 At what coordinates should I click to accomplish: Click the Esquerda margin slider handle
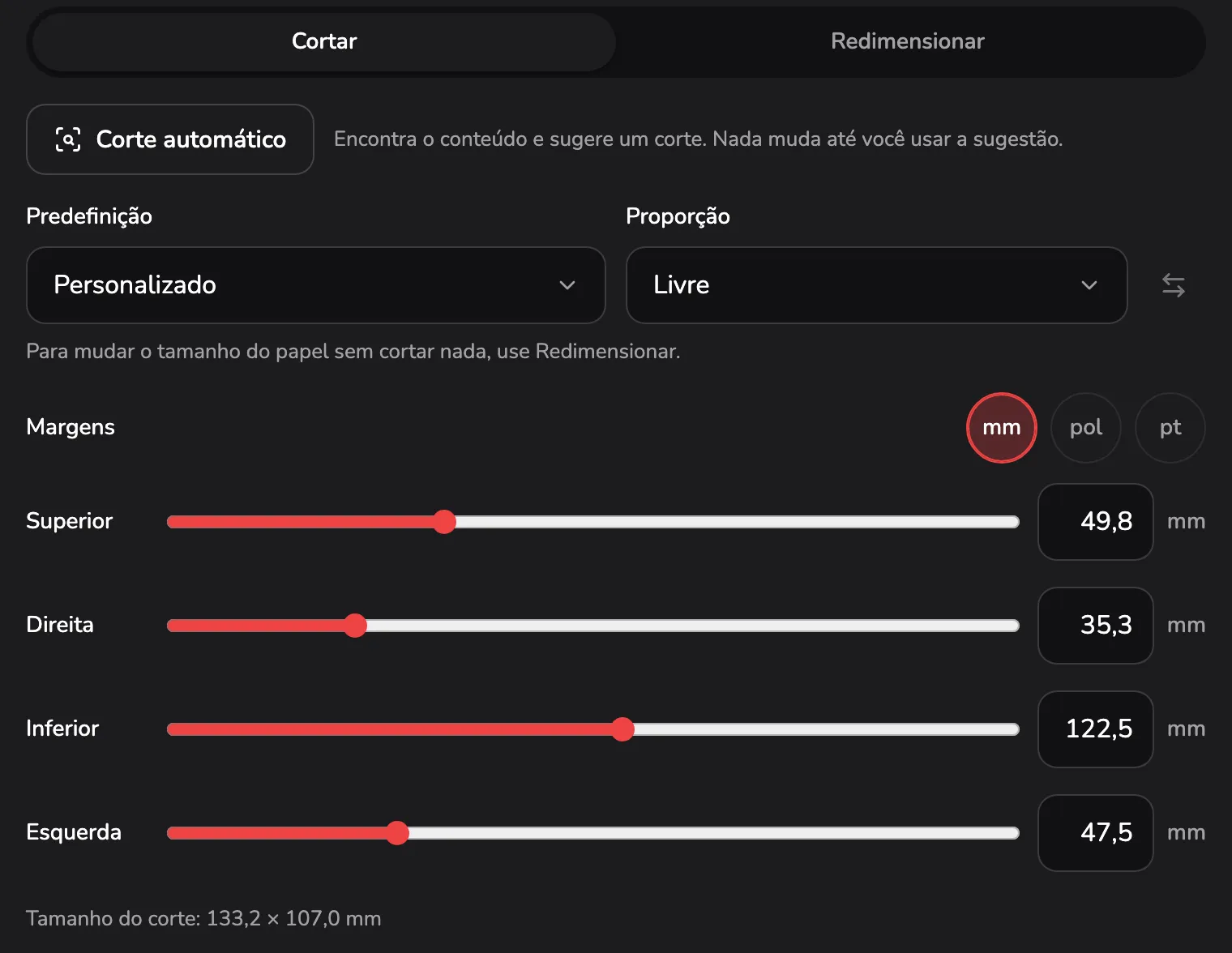click(397, 833)
